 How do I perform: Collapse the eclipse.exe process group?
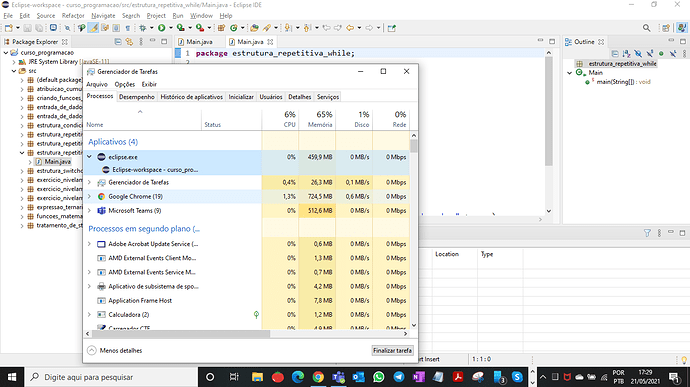coord(89,157)
